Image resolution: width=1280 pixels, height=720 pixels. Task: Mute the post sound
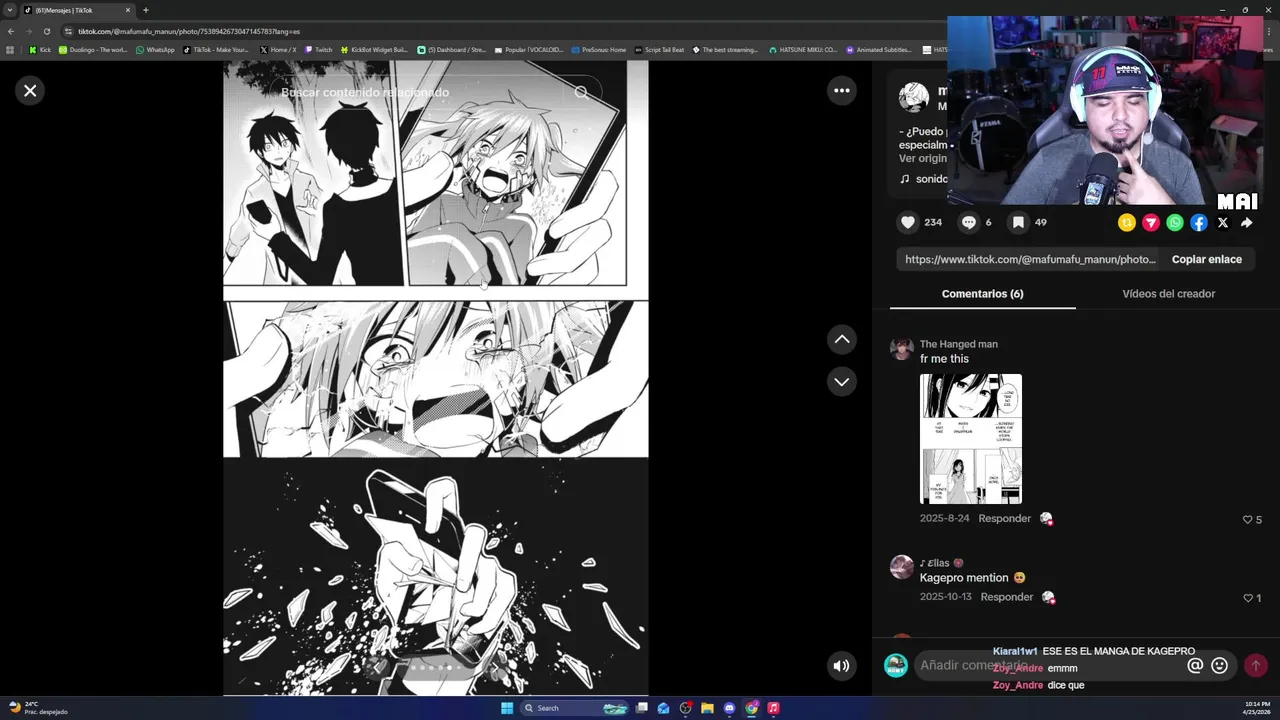click(842, 666)
